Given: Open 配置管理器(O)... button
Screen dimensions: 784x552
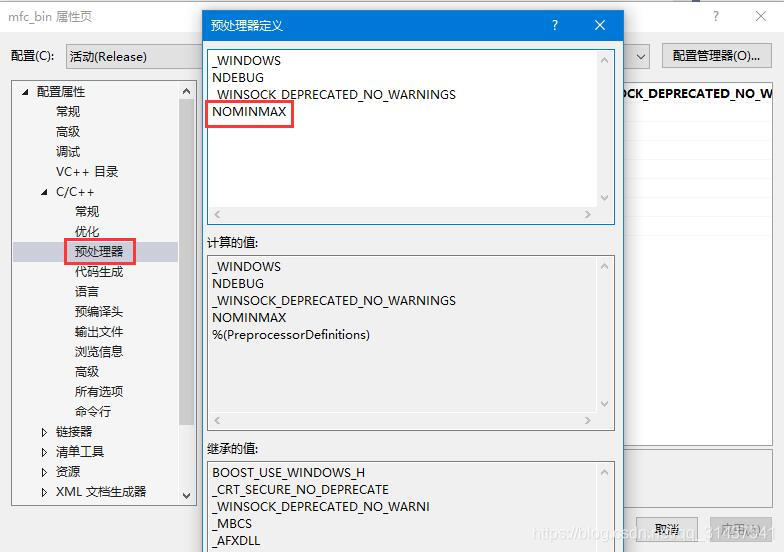Looking at the screenshot, I should [x=716, y=56].
